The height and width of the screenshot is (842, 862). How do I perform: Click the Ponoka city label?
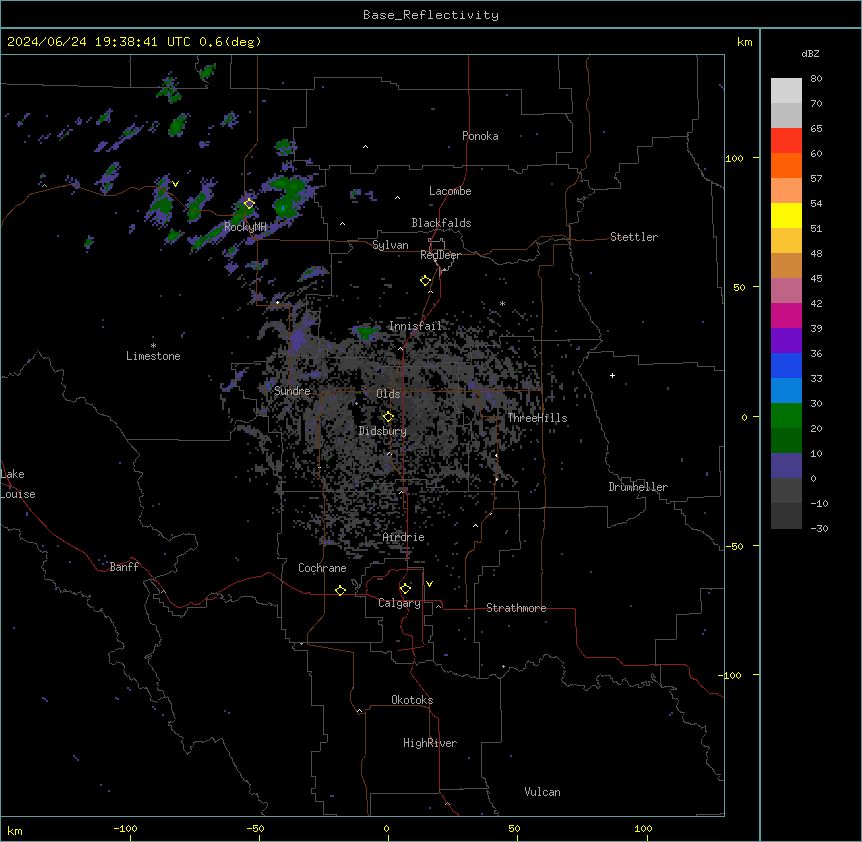click(480, 136)
